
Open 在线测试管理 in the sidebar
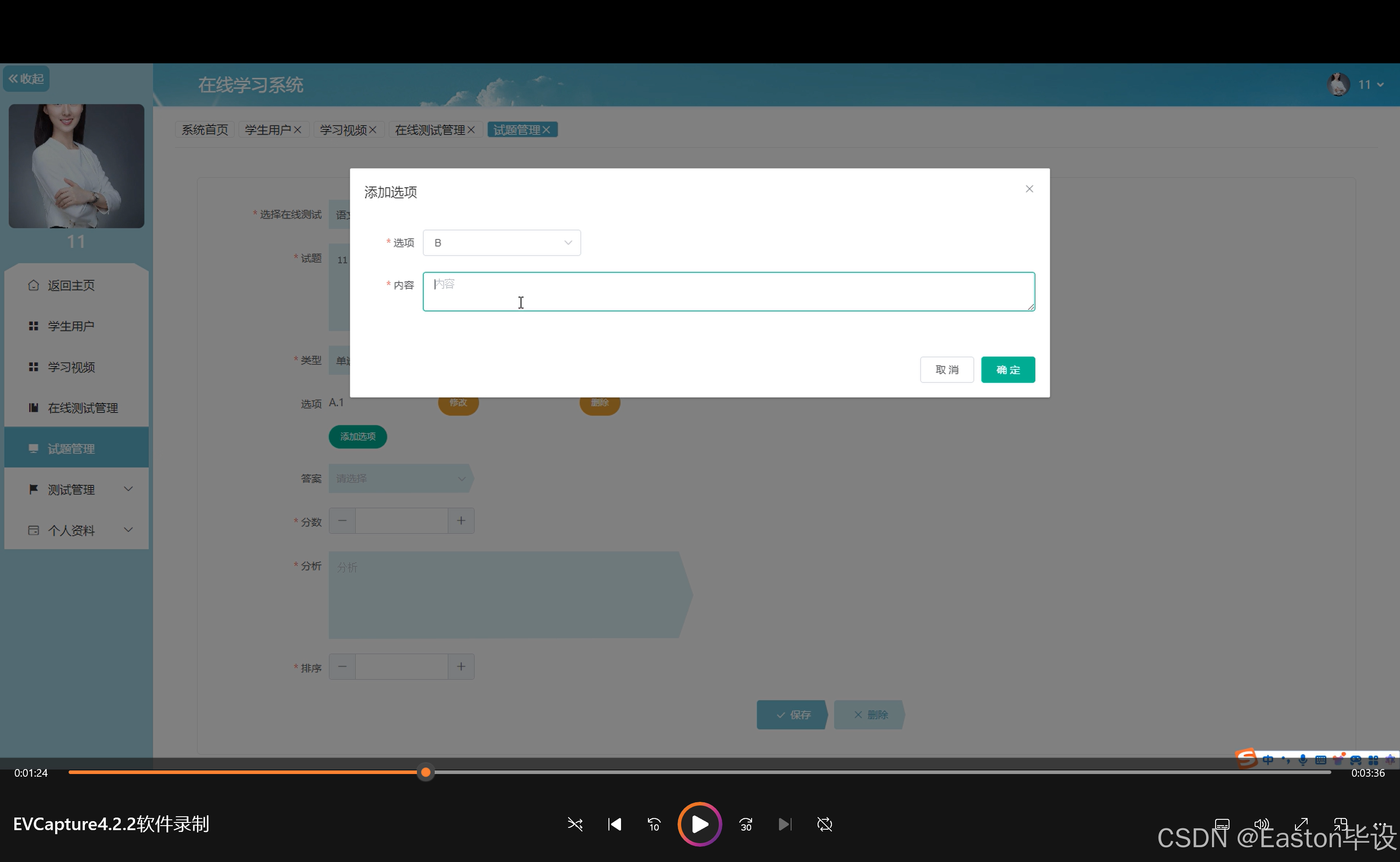83,408
